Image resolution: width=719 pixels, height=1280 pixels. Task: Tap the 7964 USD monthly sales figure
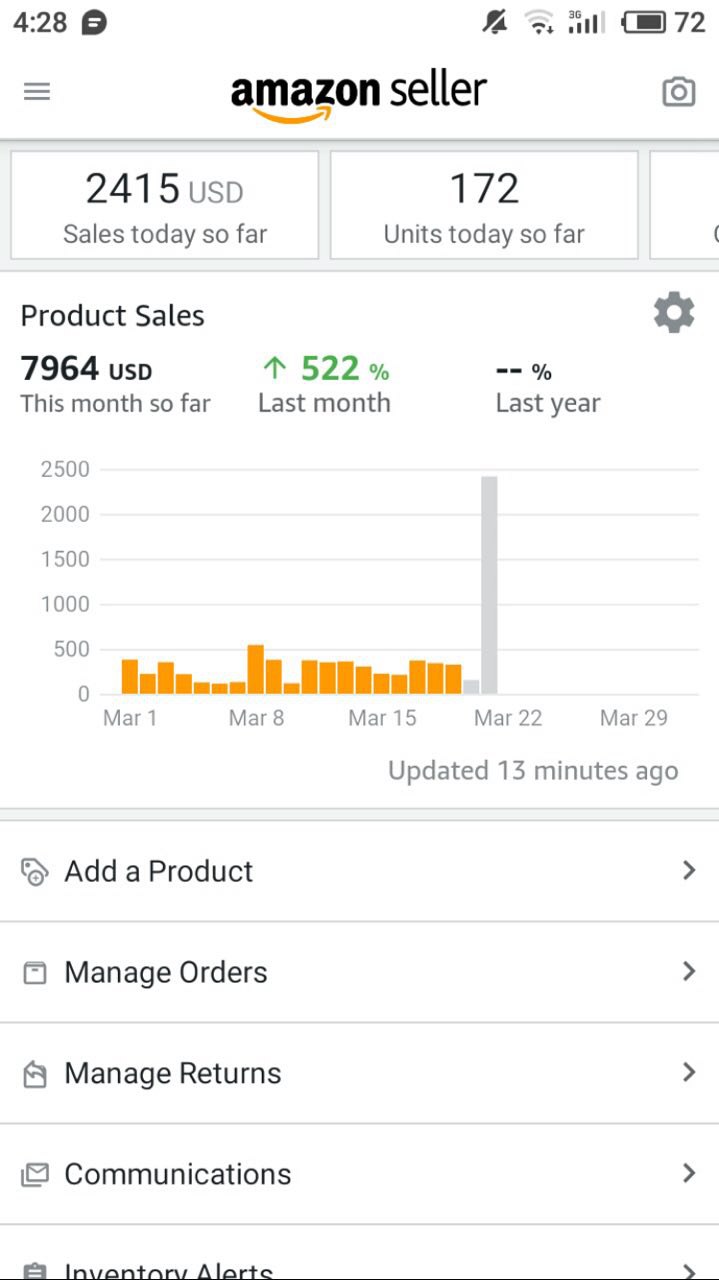(x=87, y=370)
